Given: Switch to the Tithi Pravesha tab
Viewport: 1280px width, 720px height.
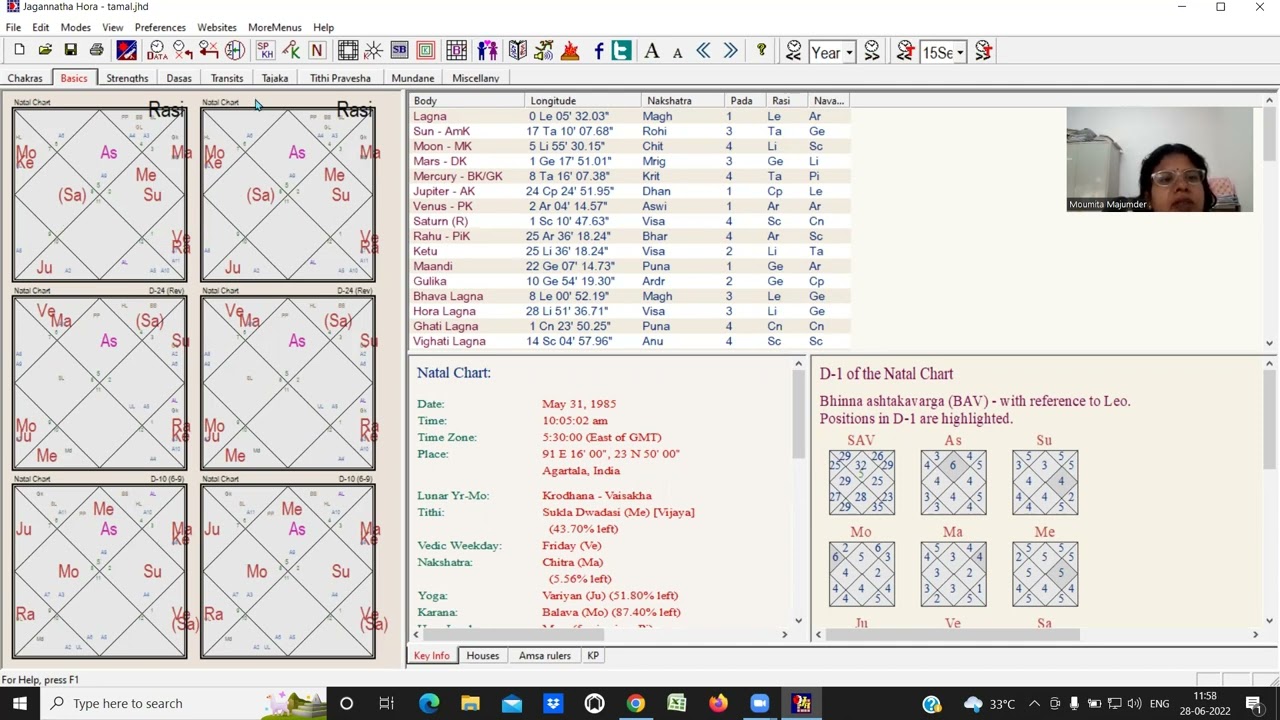Looking at the screenshot, I should [340, 78].
